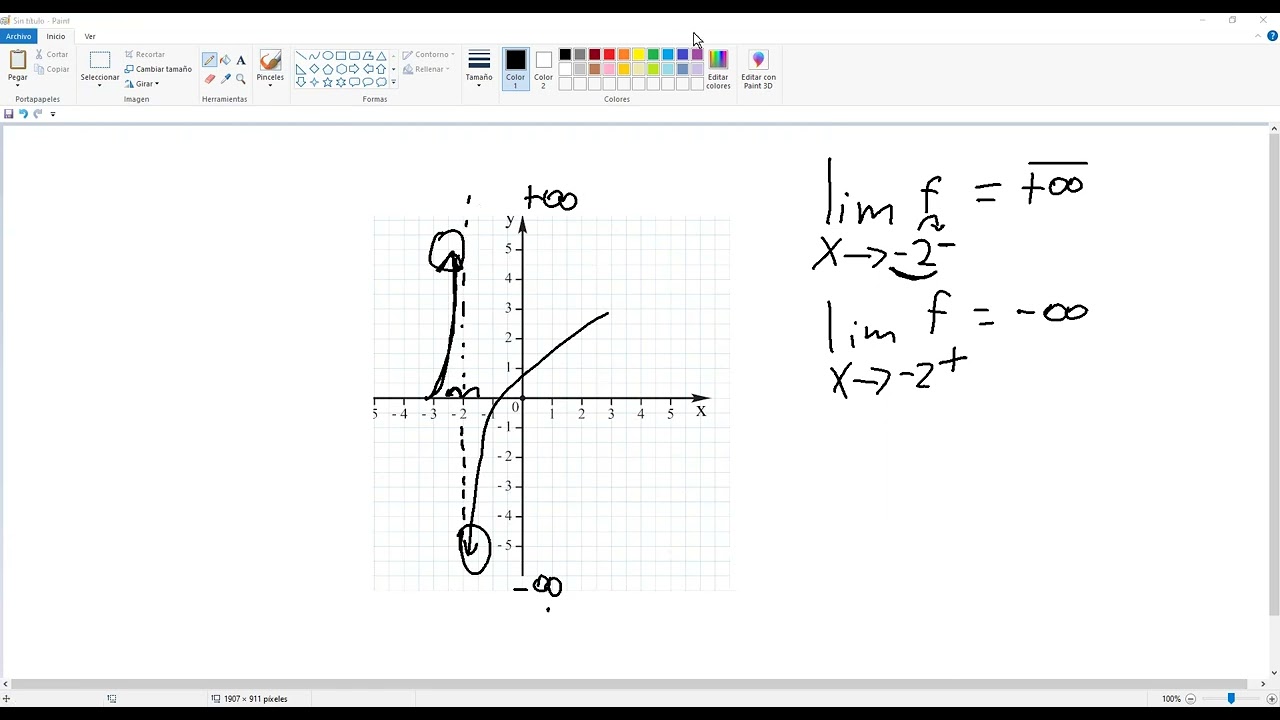This screenshot has width=1280, height=720.
Task: Click the Copiar button
Action: pyautogui.click(x=52, y=69)
